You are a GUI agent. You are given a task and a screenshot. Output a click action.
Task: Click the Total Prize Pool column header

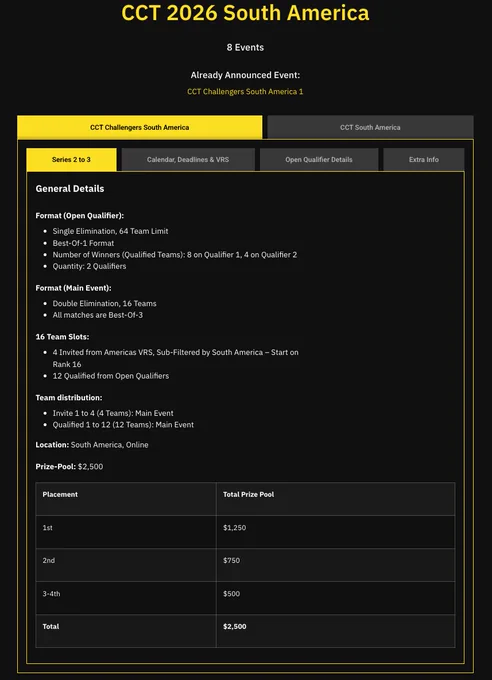point(335,499)
